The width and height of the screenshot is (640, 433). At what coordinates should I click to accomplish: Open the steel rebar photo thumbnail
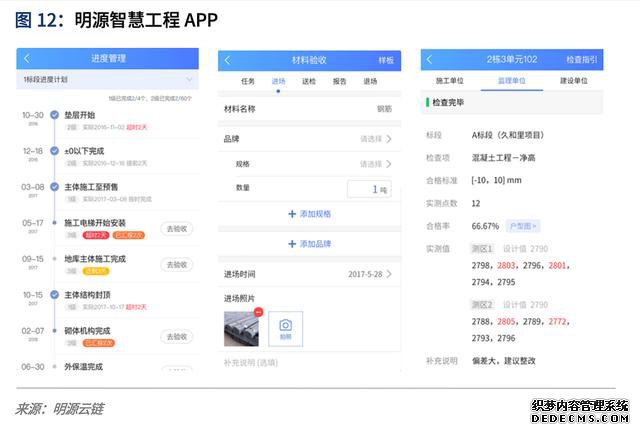241,329
